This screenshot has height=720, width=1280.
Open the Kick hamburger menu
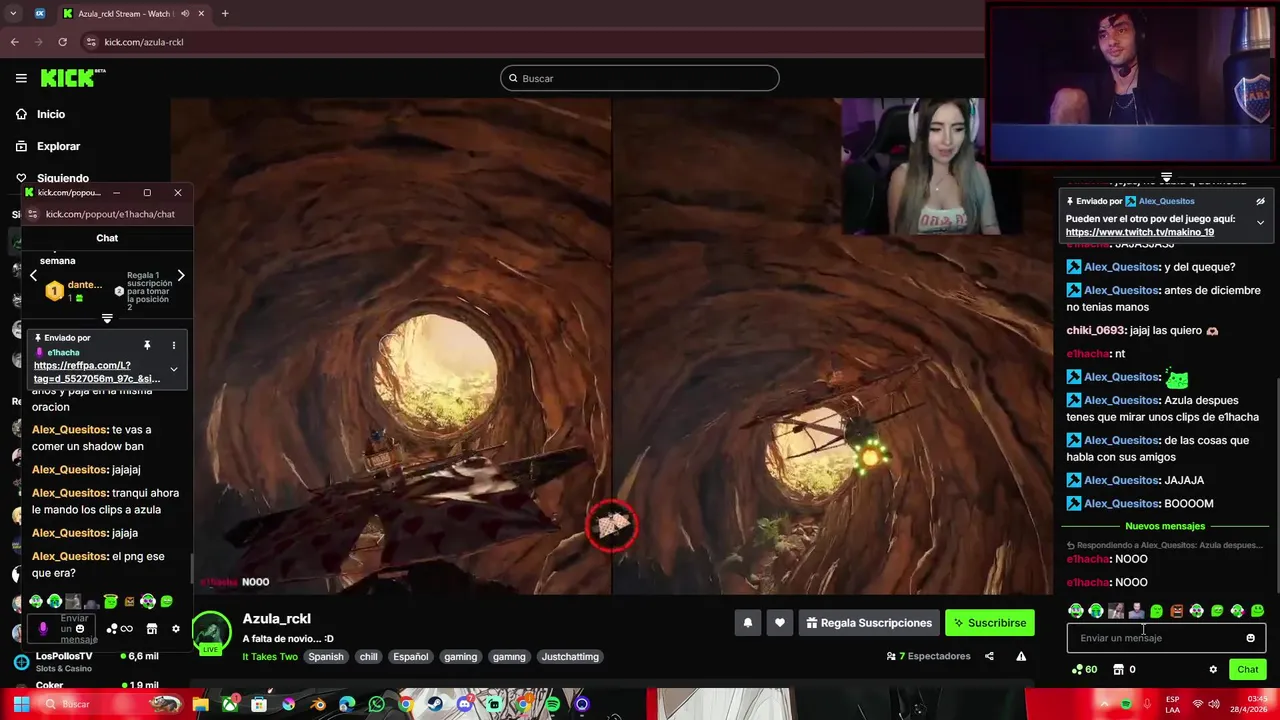[x=21, y=78]
